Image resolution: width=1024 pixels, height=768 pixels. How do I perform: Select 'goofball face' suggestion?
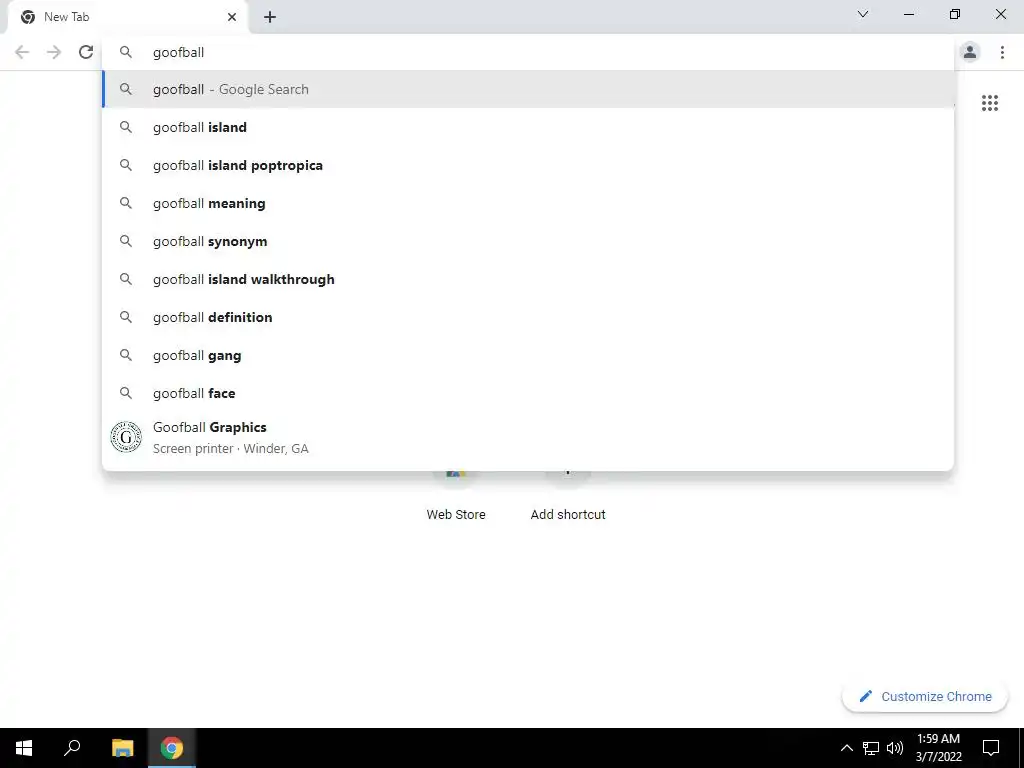[529, 393]
